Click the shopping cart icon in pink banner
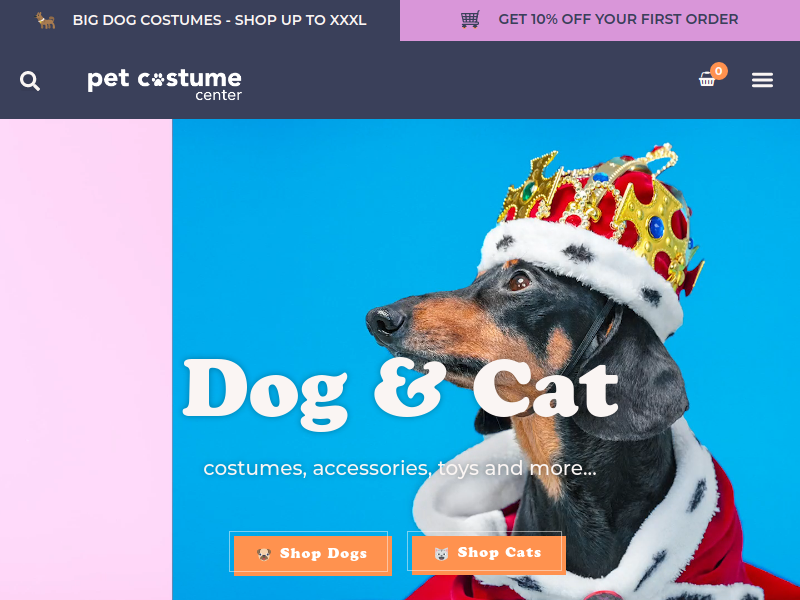This screenshot has height=600, width=800. [x=470, y=19]
